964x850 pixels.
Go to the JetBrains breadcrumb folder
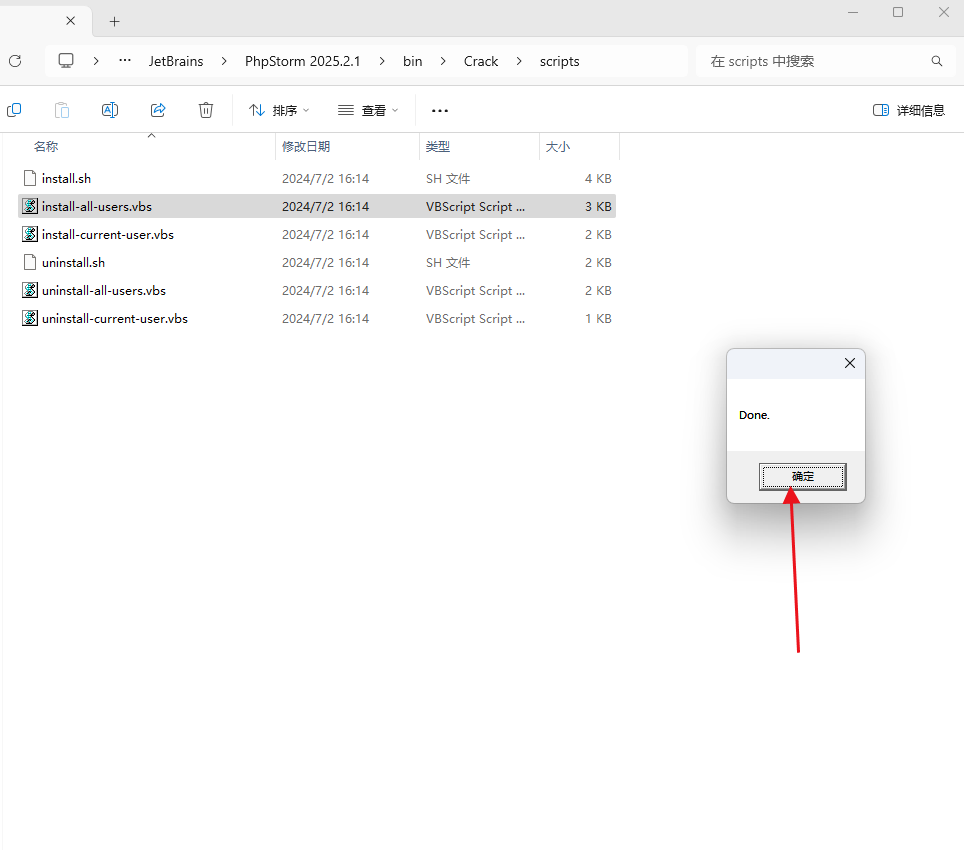tap(176, 61)
